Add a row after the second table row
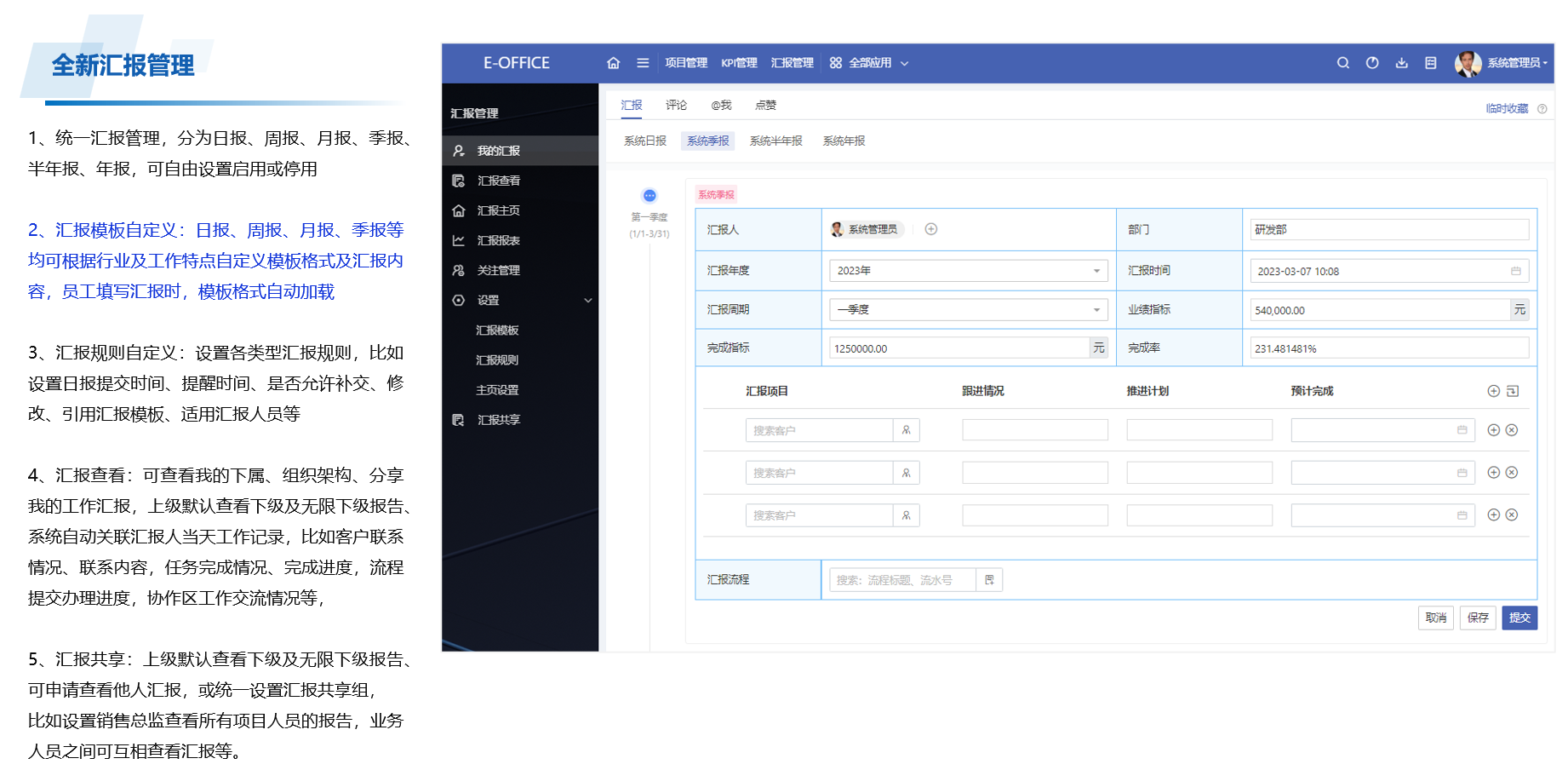 pos(1493,473)
